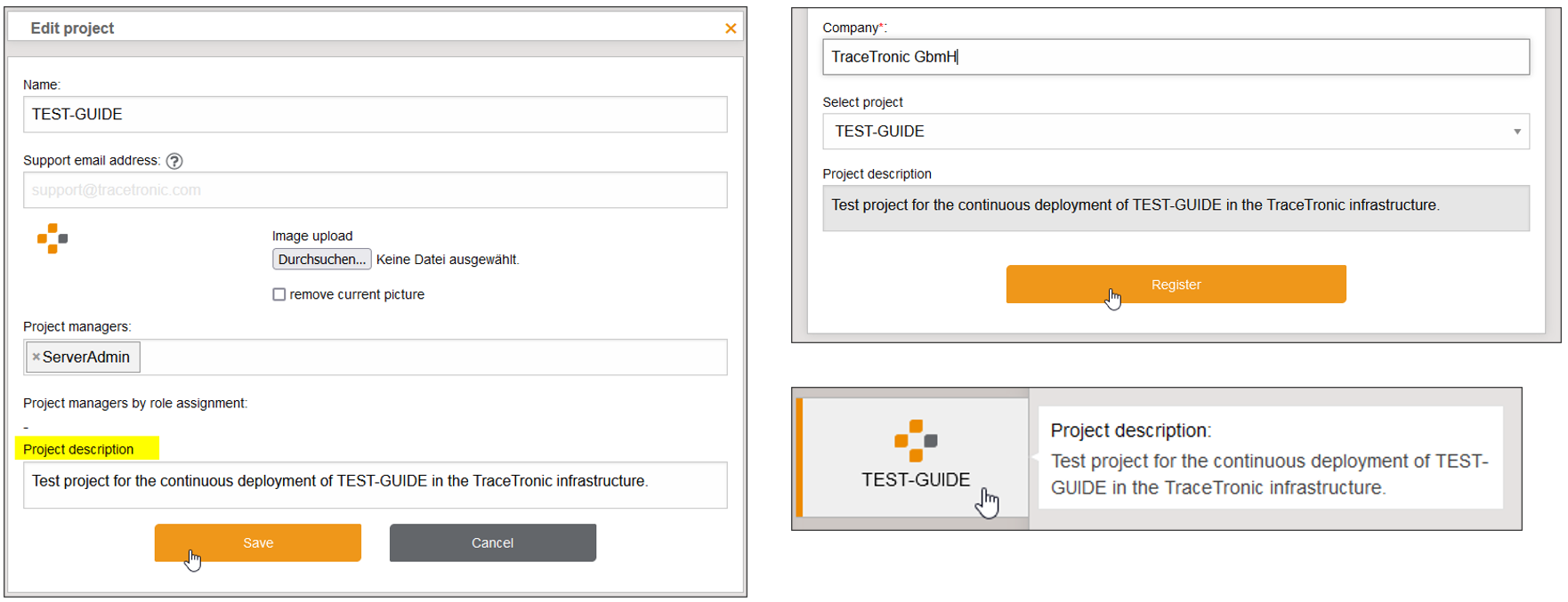Save the edited project
The width and height of the screenshot is (1568, 602).
click(258, 542)
